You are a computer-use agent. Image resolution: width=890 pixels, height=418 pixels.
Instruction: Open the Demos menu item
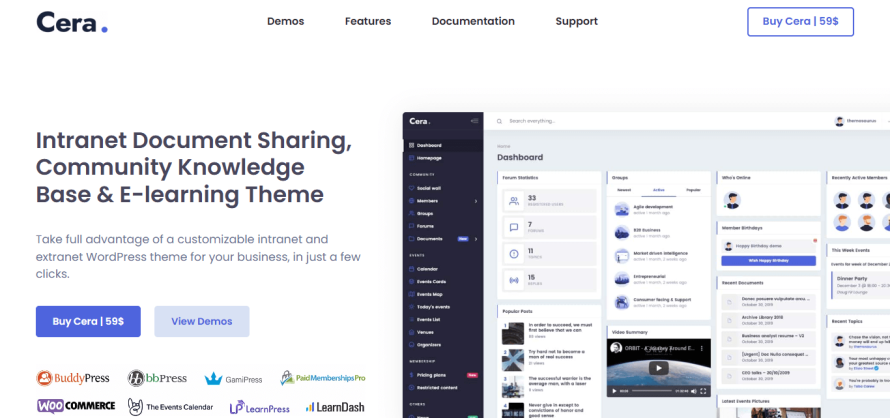coord(286,21)
